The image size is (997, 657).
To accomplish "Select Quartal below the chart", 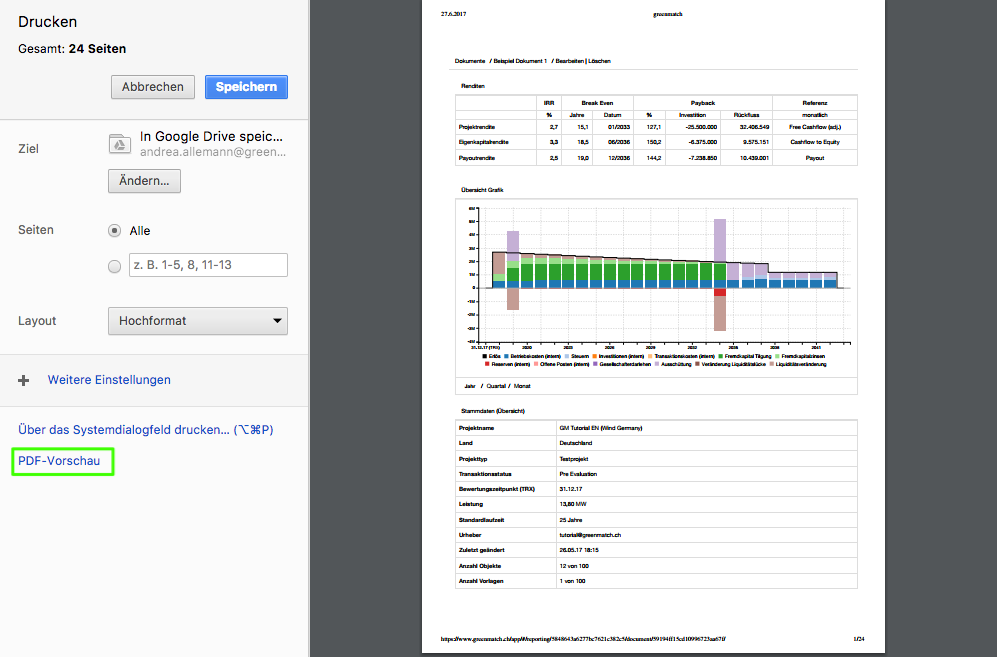I will tap(495, 385).
